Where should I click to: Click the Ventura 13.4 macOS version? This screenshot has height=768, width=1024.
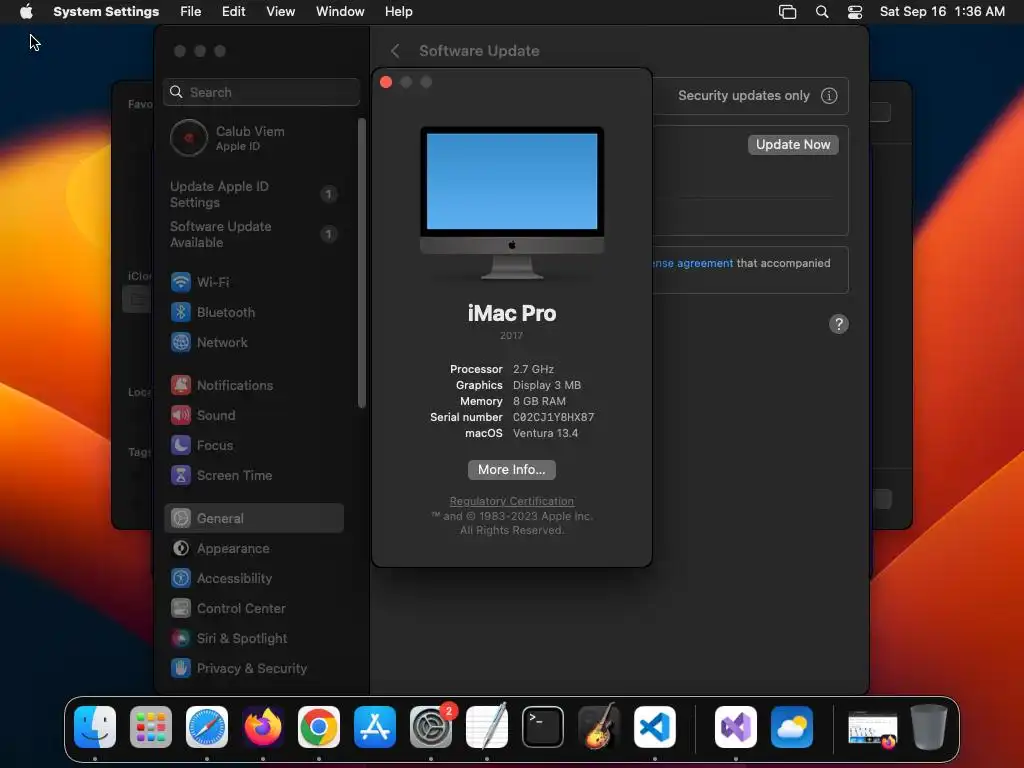(545, 433)
